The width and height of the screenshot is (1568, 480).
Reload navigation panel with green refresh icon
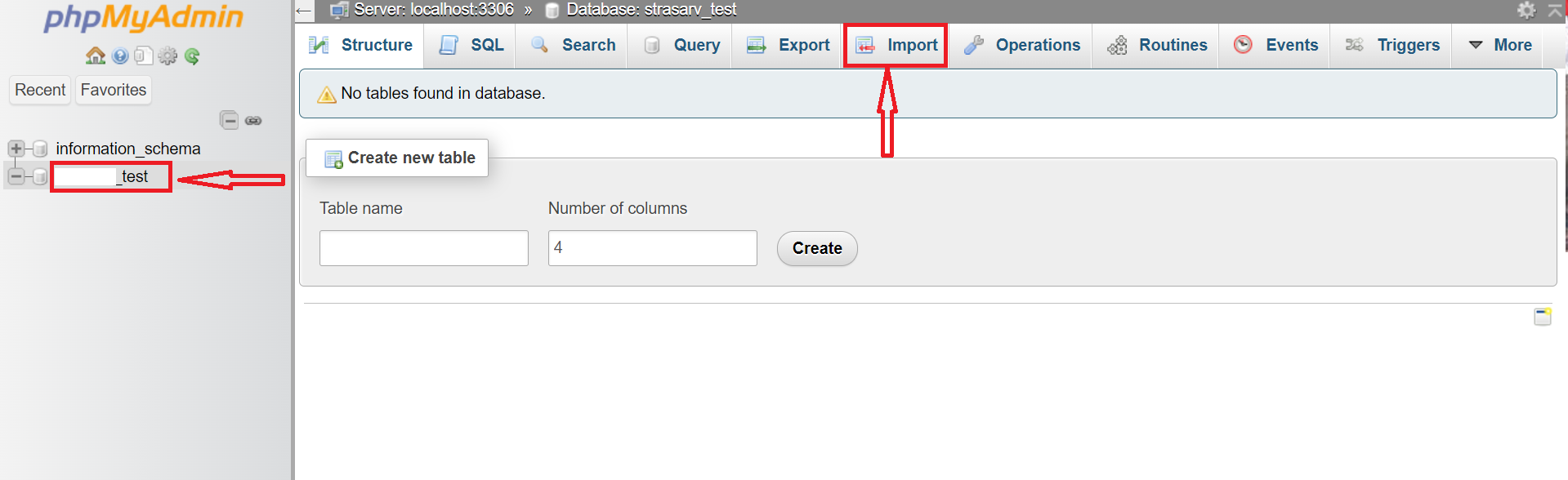pyautogui.click(x=192, y=56)
